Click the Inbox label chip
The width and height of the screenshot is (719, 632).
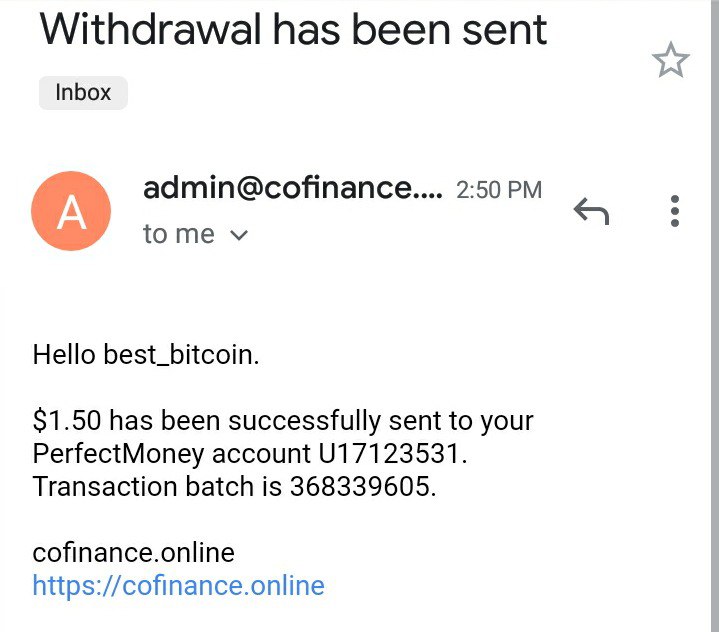(x=83, y=92)
